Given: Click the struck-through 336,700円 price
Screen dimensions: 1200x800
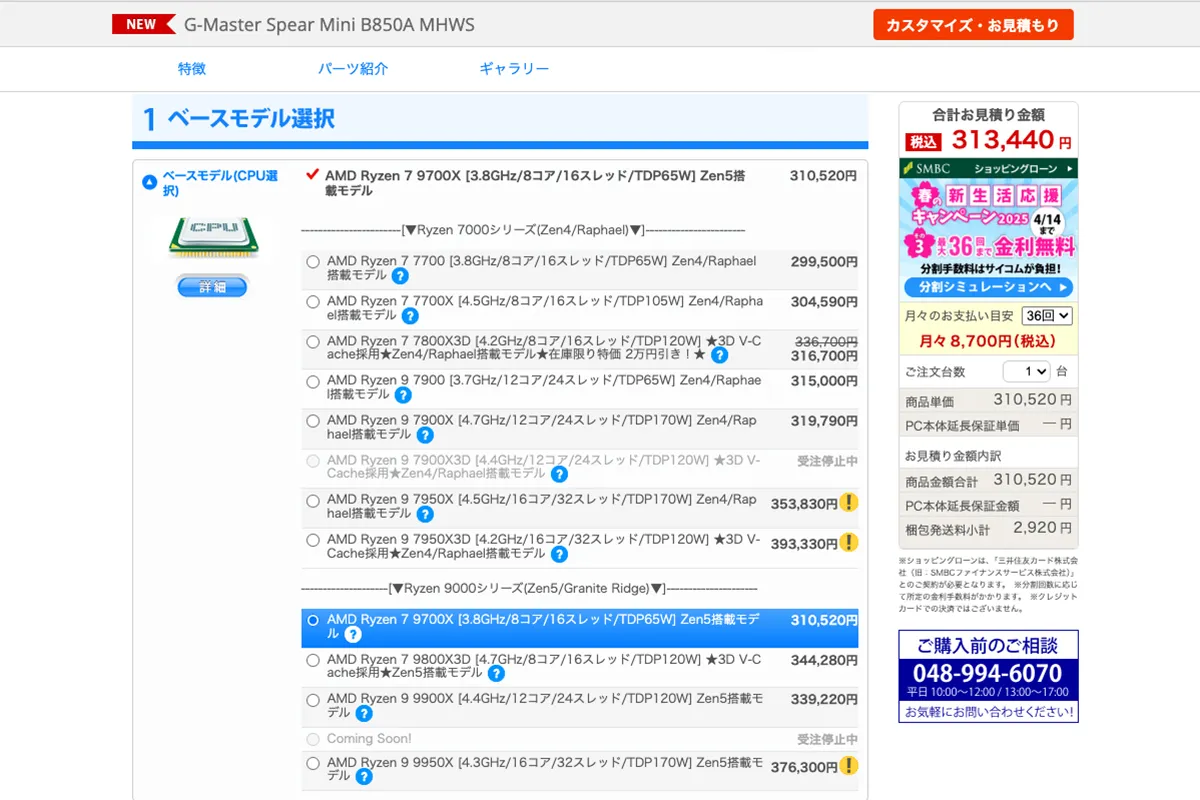Looking at the screenshot, I should [826, 342].
